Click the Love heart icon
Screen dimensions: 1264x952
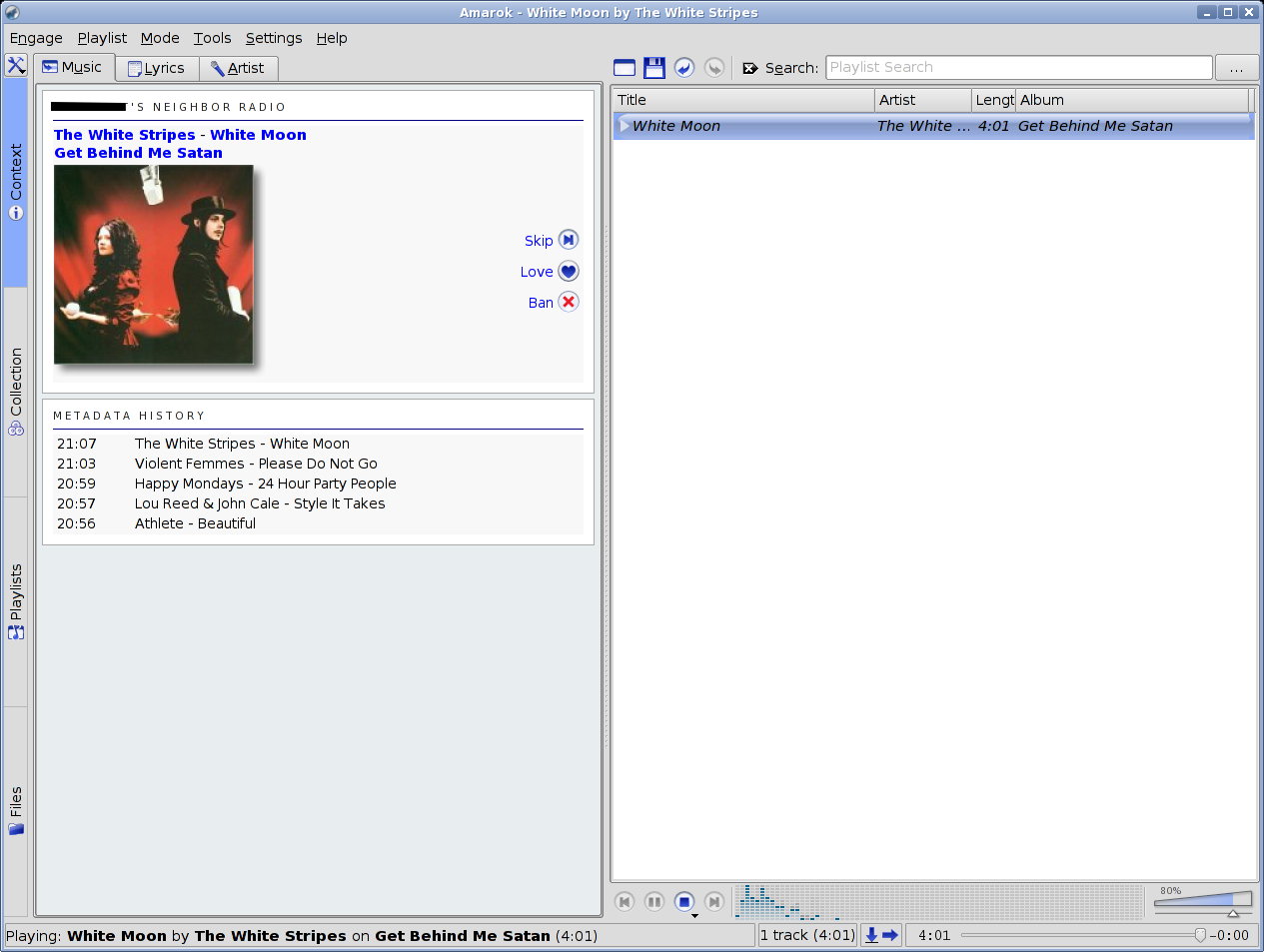tap(569, 271)
